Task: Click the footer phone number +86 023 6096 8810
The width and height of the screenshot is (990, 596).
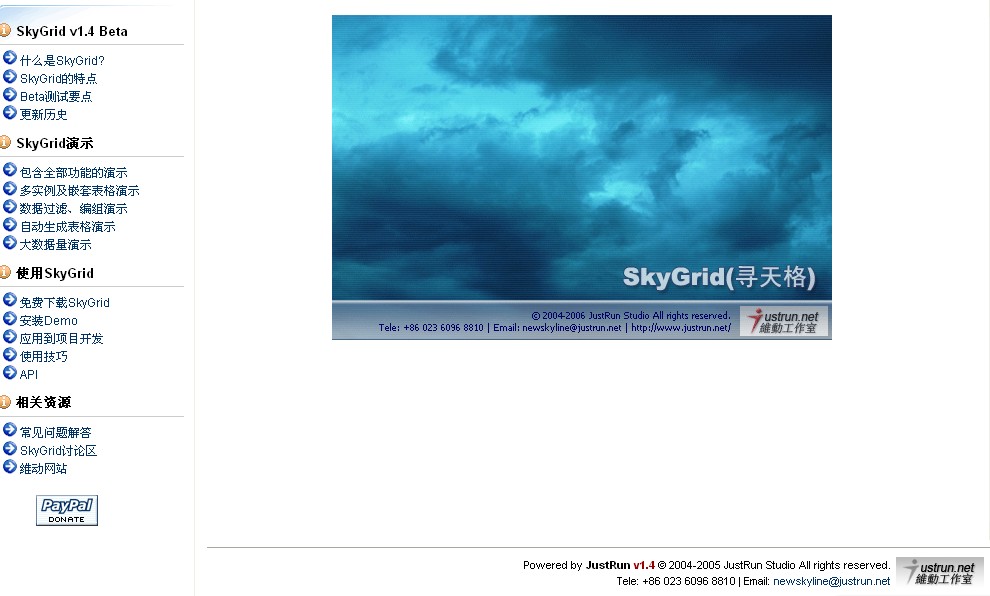Action: coord(689,581)
